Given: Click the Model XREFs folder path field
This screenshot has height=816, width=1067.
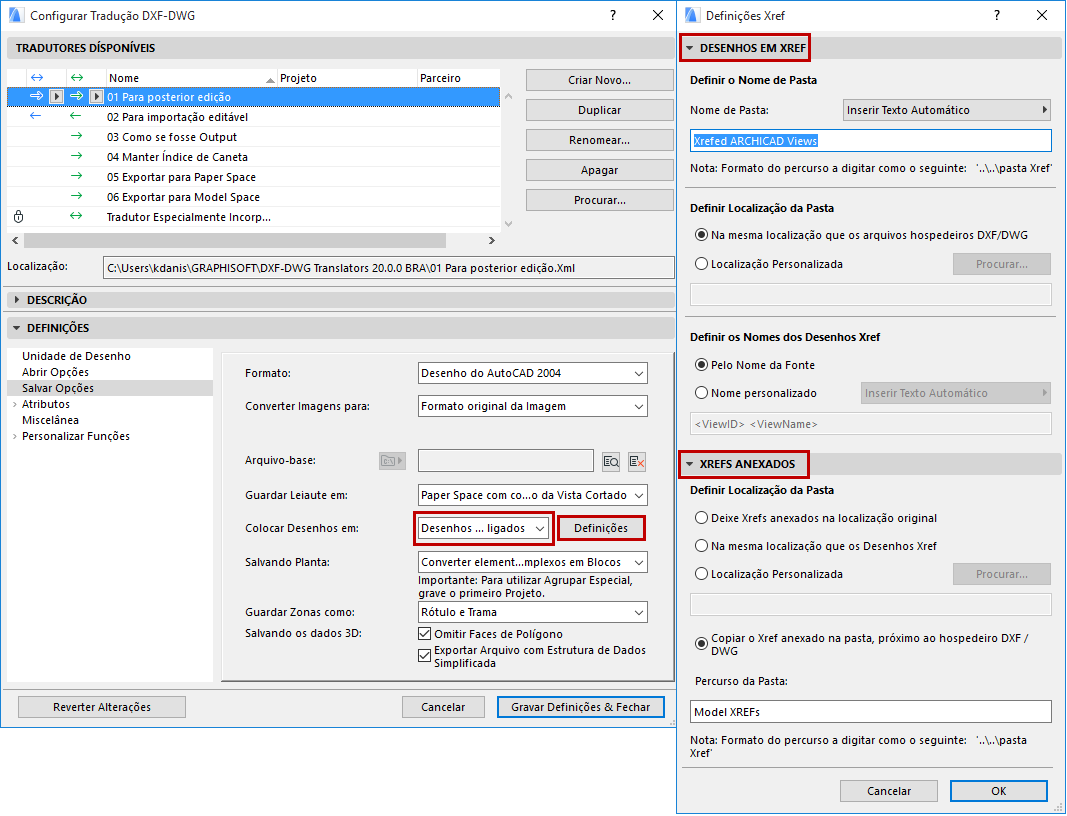Looking at the screenshot, I should [870, 712].
